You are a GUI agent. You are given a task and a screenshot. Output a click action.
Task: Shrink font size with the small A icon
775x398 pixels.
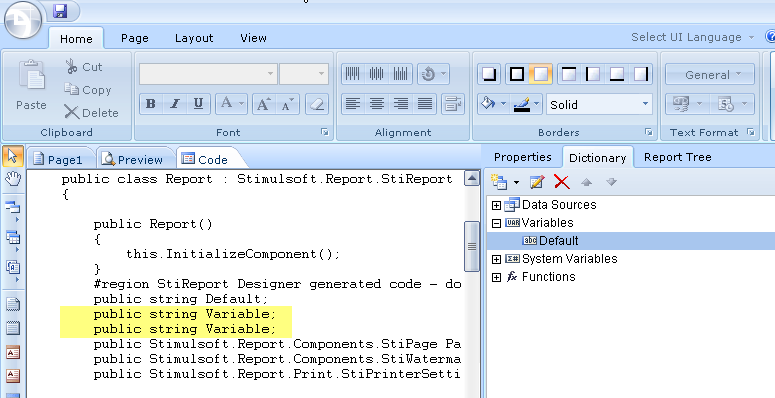coord(287,104)
